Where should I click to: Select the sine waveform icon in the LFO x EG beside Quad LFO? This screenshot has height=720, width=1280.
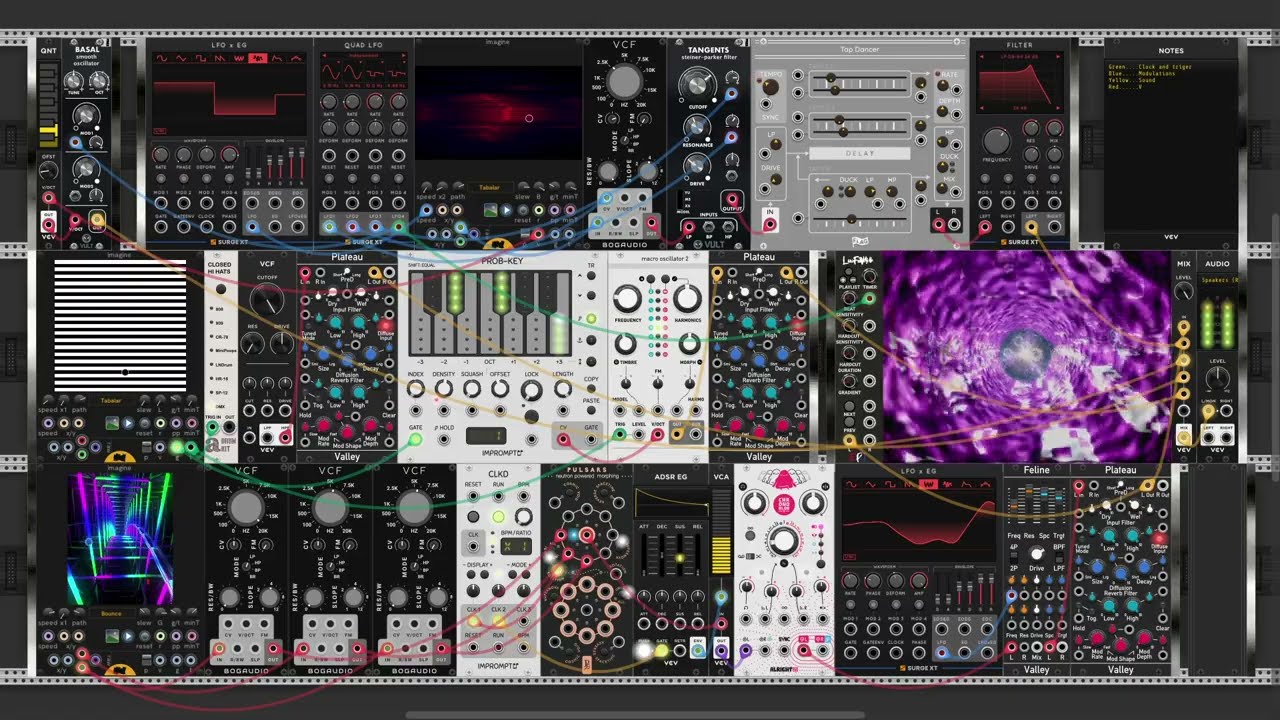point(163,58)
